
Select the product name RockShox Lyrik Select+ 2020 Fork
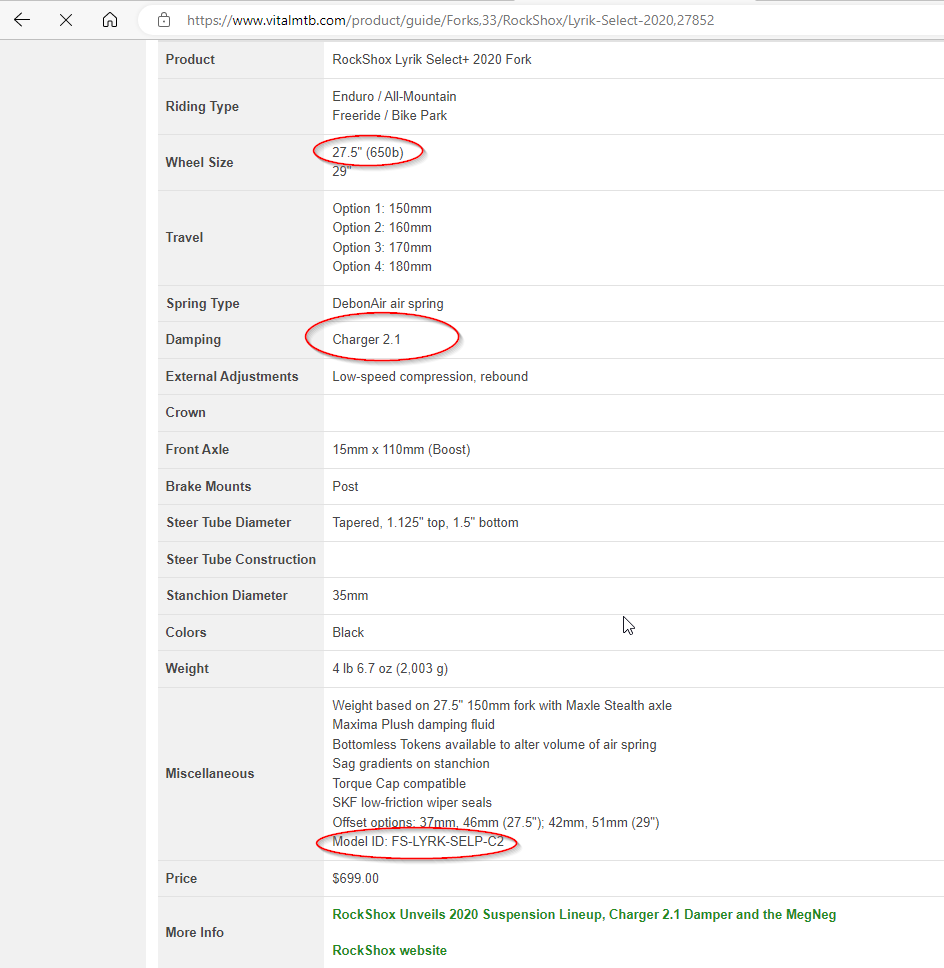point(432,59)
